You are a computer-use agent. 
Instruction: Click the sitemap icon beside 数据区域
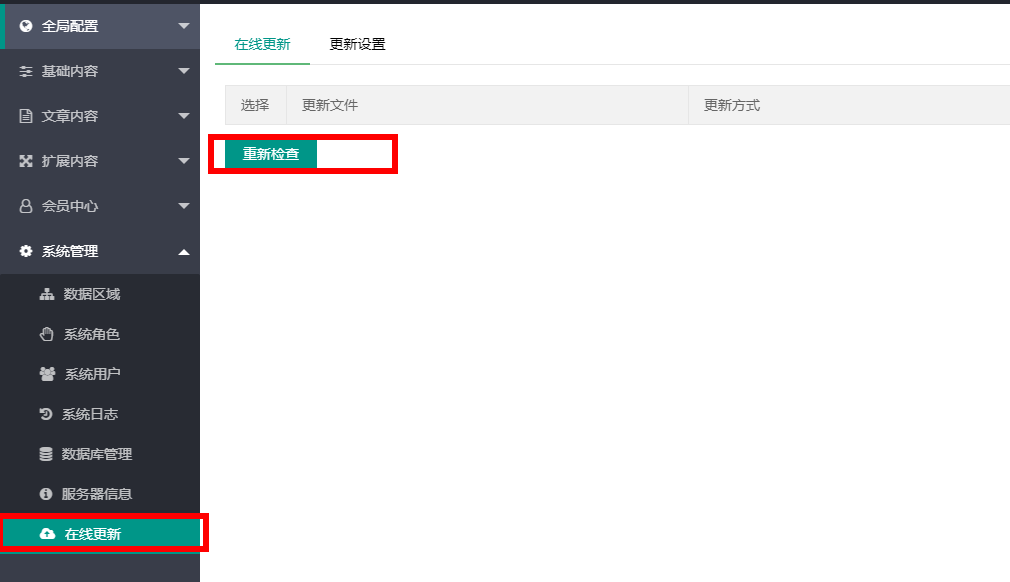pyautogui.click(x=47, y=294)
